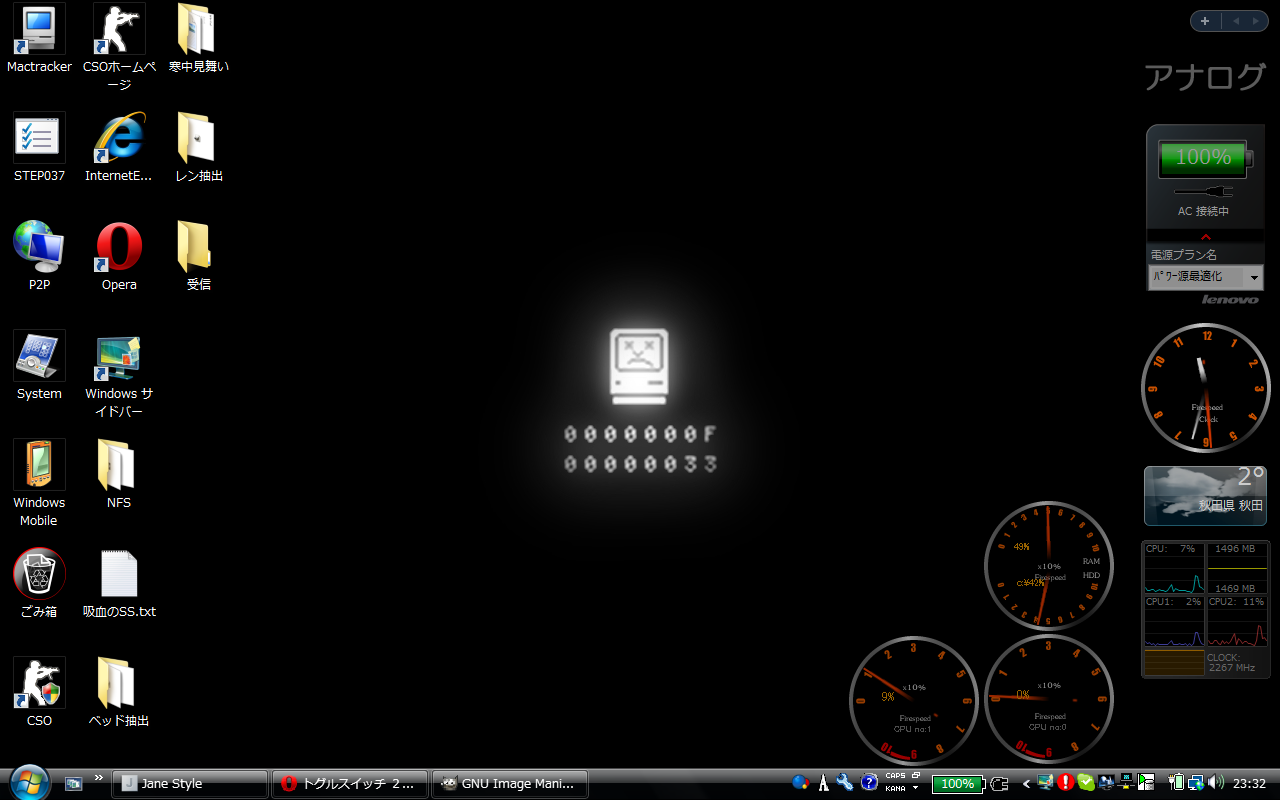
Task: Click the CPU no:0 gauge gadget
Action: (1049, 699)
